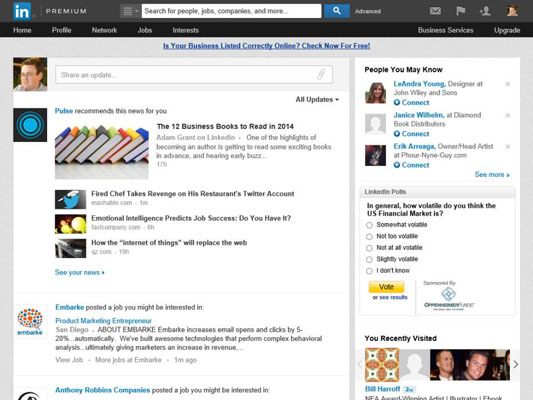Click the add connections icon

(x=485, y=11)
